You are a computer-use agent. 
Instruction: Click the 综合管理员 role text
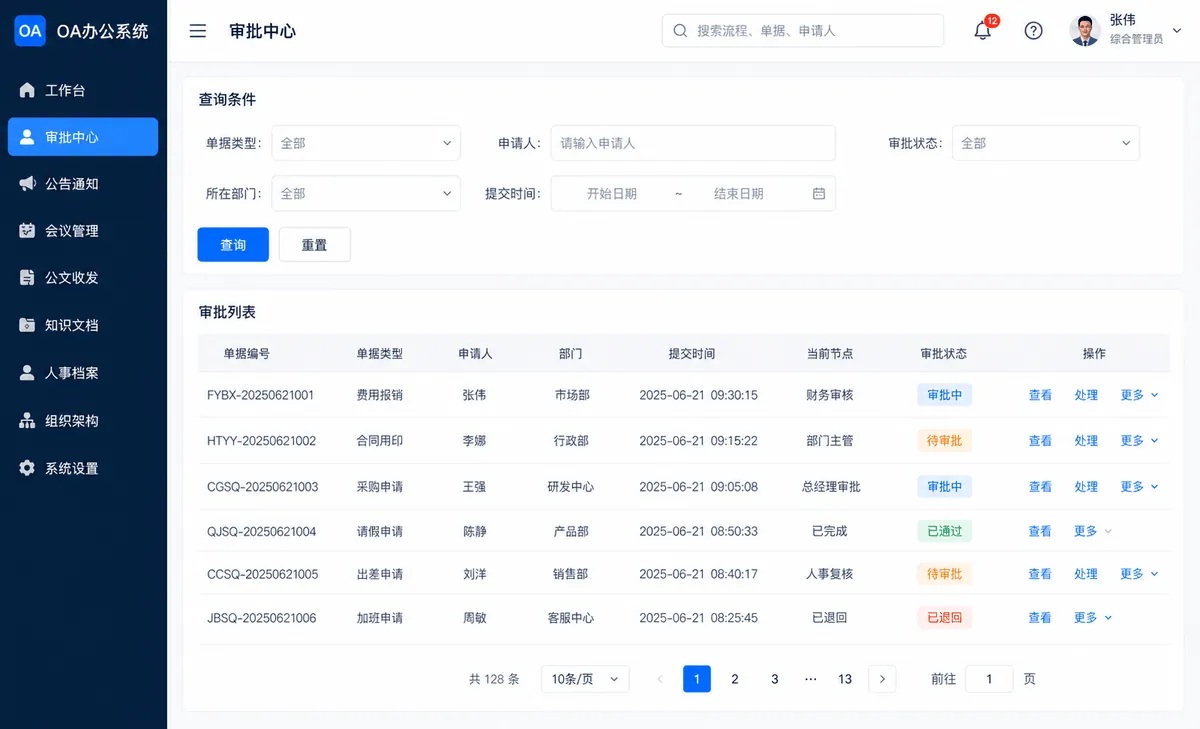(x=1136, y=39)
